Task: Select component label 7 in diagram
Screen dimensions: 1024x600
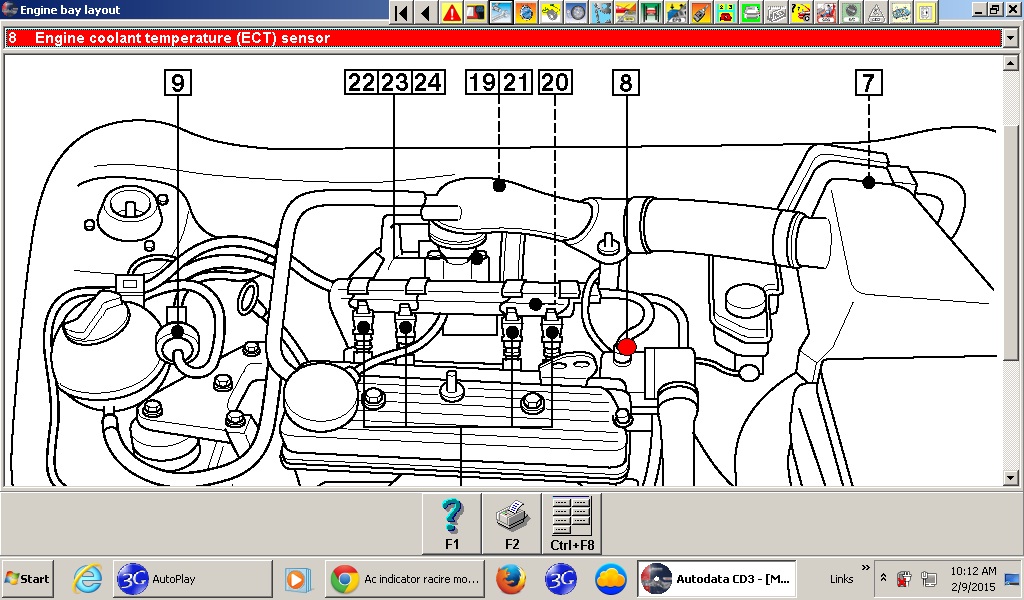Action: (868, 82)
